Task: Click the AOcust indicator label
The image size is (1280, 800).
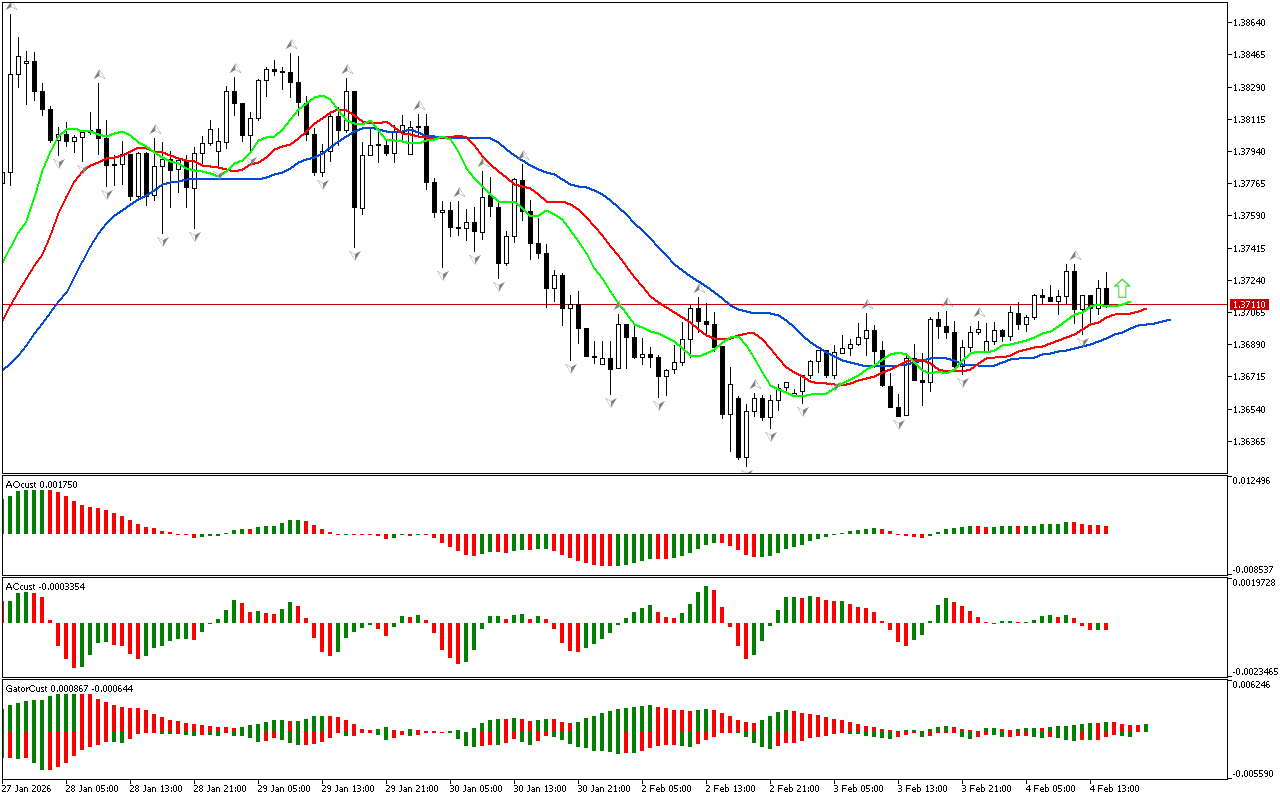Action: coord(40,485)
